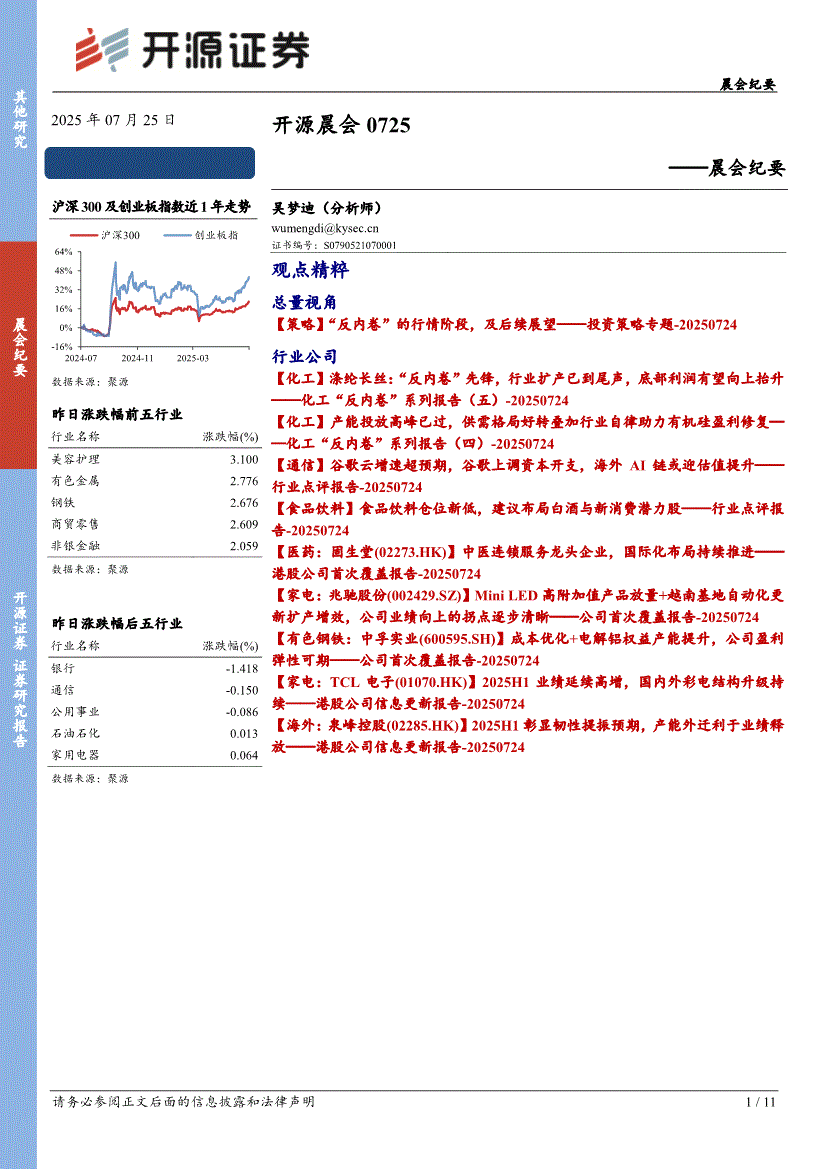Click the 通信 row in the bottom-five table
Image resolution: width=826 pixels, height=1169 pixels.
point(155,690)
